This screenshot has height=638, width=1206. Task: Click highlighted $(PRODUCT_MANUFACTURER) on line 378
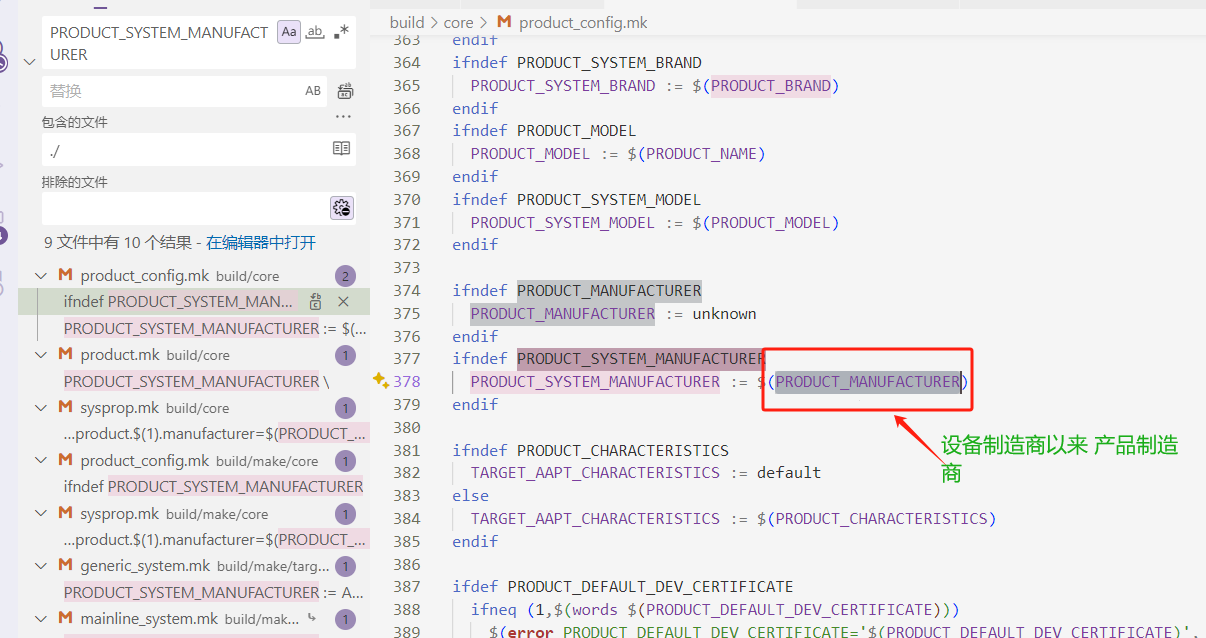(867, 381)
